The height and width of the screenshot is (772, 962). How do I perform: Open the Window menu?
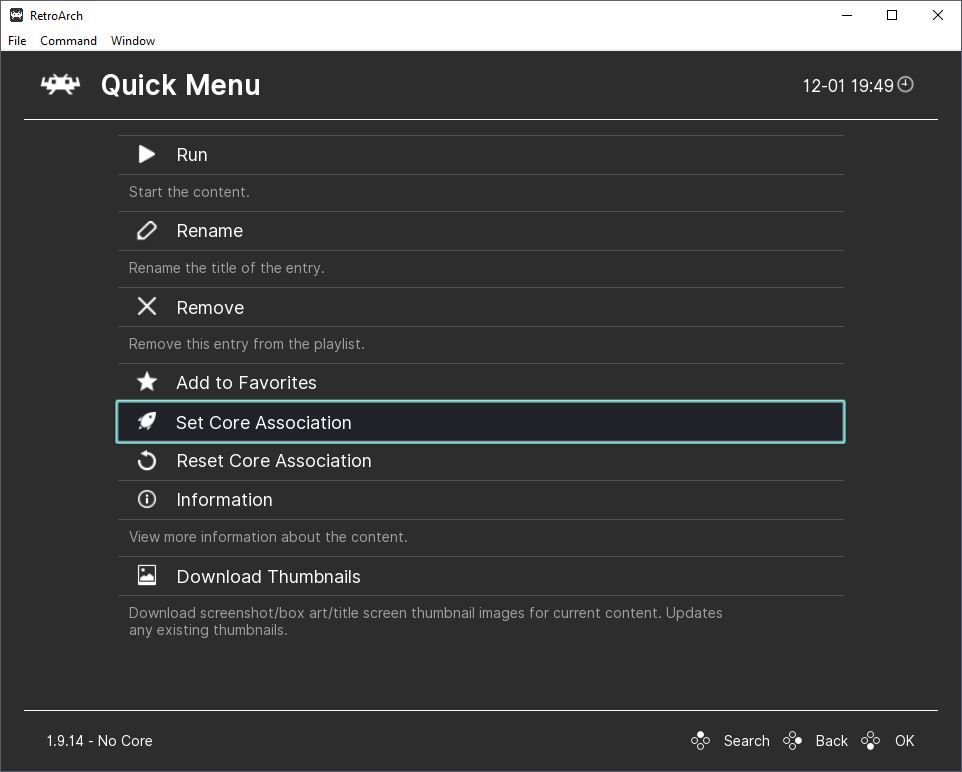coord(133,41)
